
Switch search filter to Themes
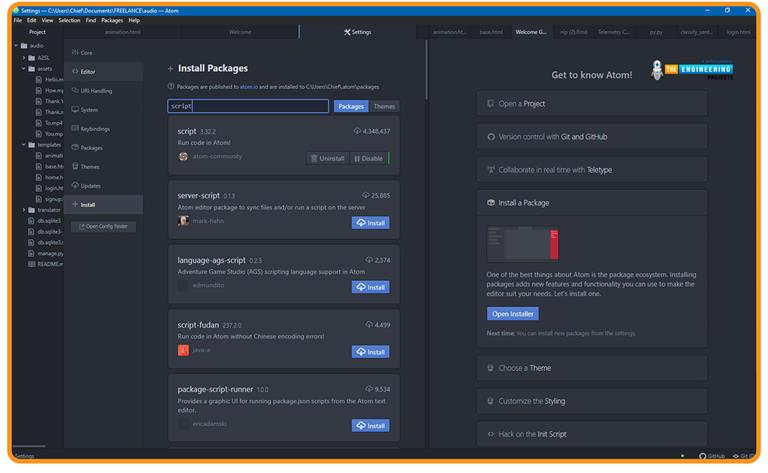[x=384, y=106]
